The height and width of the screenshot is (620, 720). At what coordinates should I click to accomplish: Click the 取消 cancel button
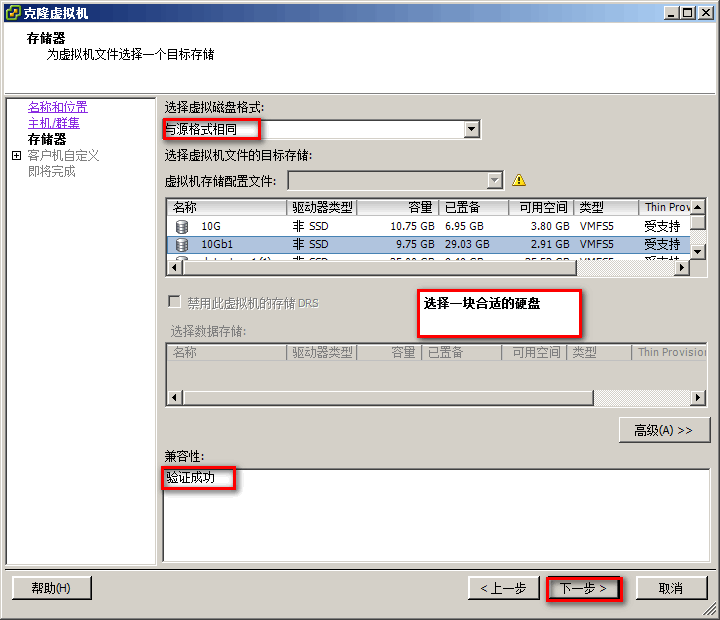click(671, 588)
